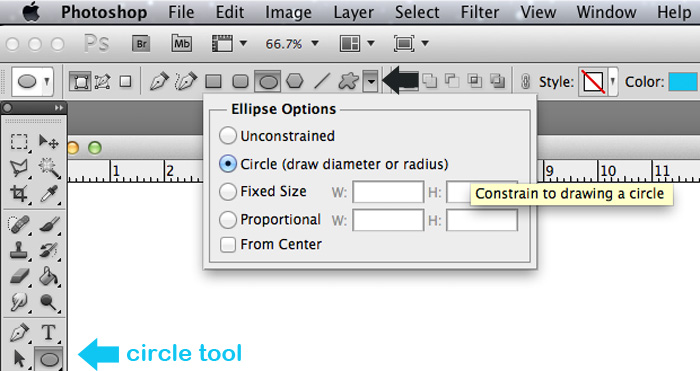Viewport: 700px width, 371px height.
Task: Select the Dodge tool
Action: point(48,303)
